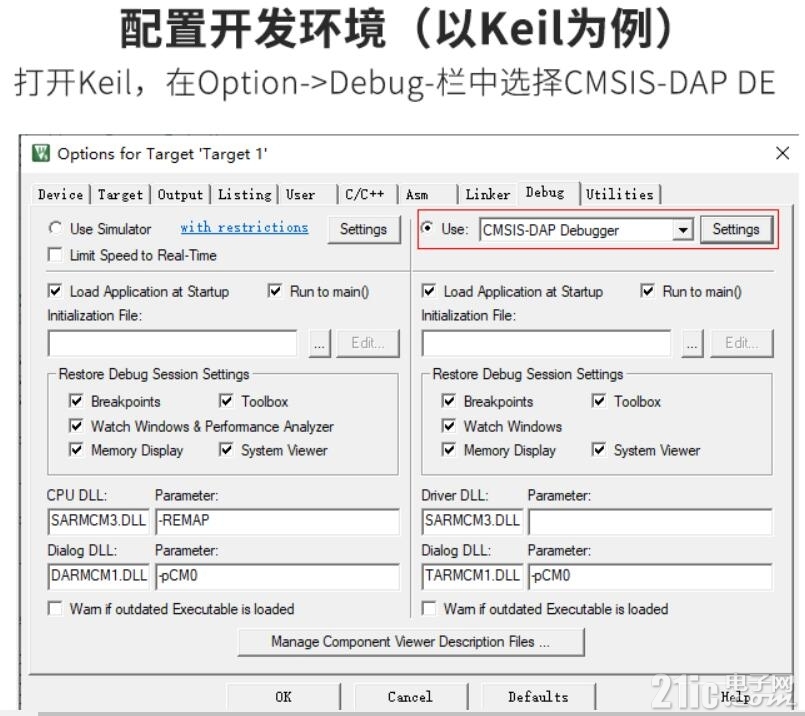Image resolution: width=805 pixels, height=716 pixels.
Task: Select the Use debugger radio button
Action: click(x=427, y=228)
